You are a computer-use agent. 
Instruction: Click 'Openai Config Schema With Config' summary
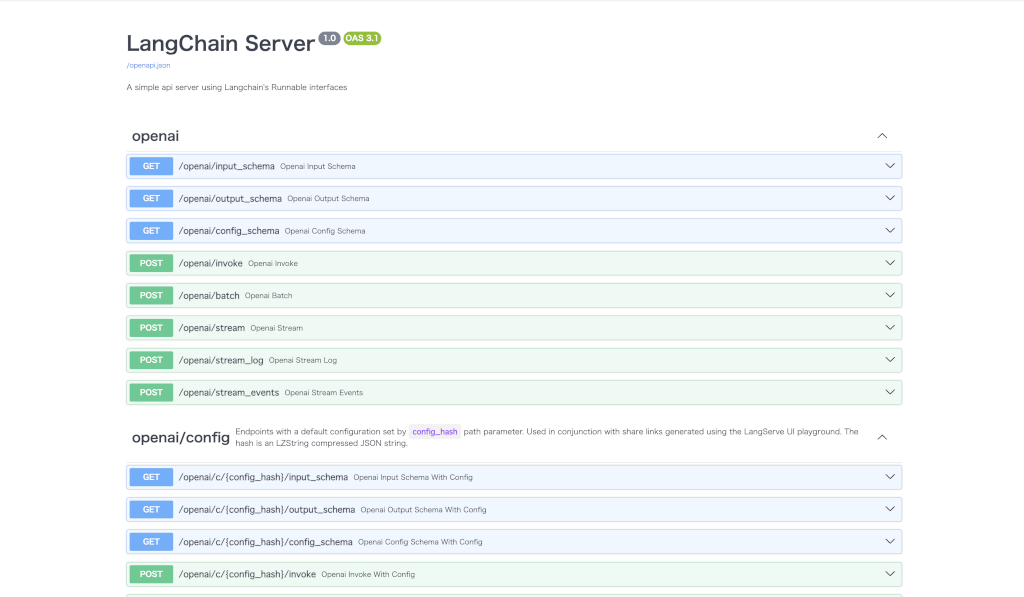pos(421,542)
